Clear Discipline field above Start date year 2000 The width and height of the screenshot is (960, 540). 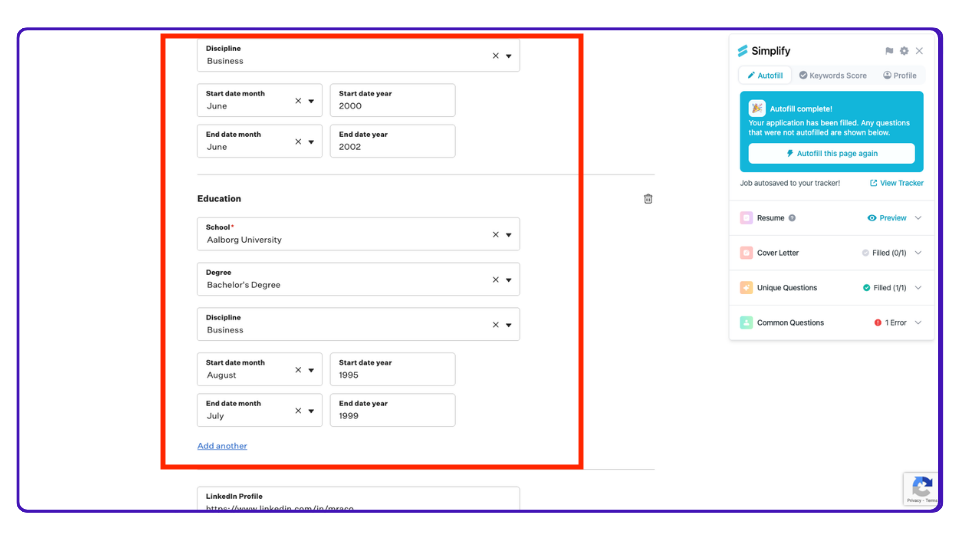(495, 56)
